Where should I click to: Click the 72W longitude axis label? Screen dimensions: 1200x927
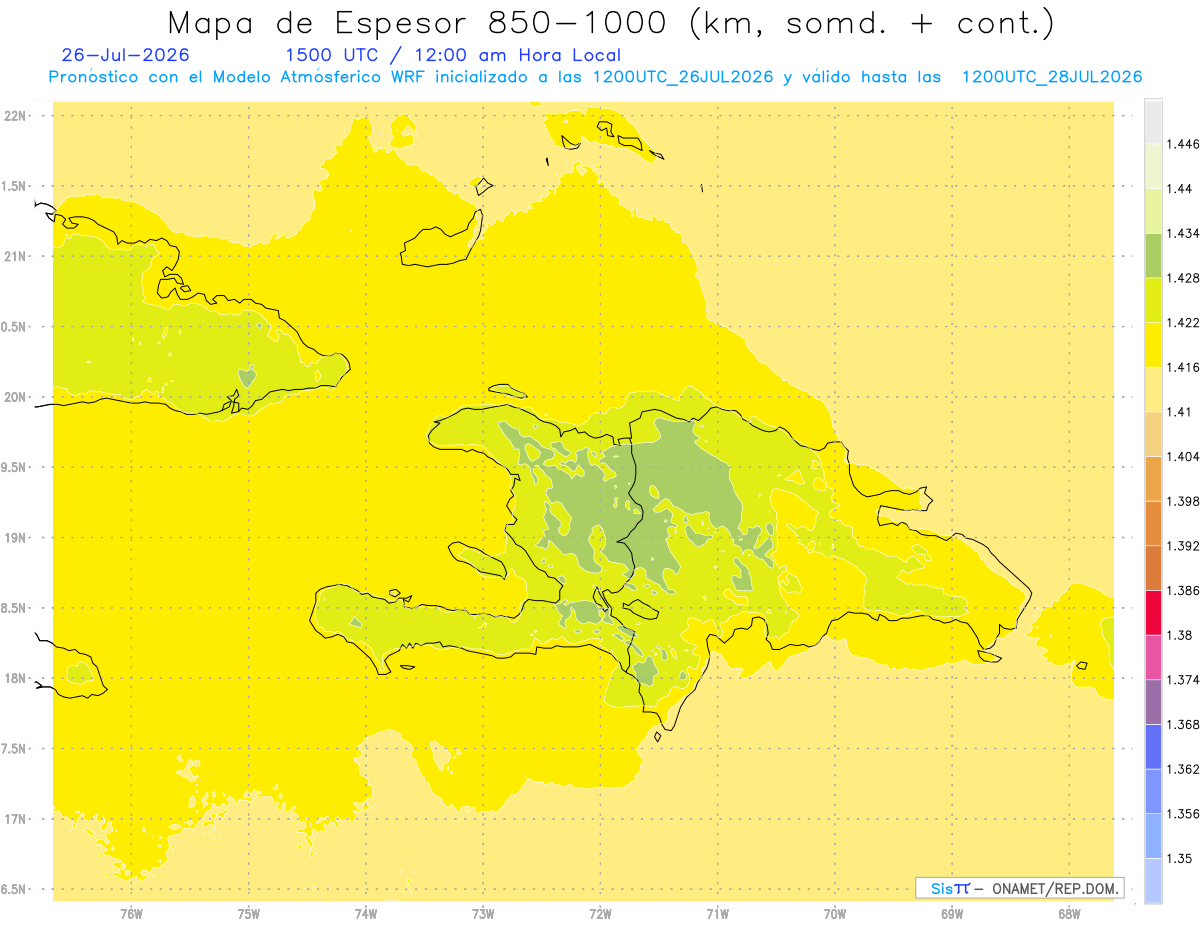[600, 913]
